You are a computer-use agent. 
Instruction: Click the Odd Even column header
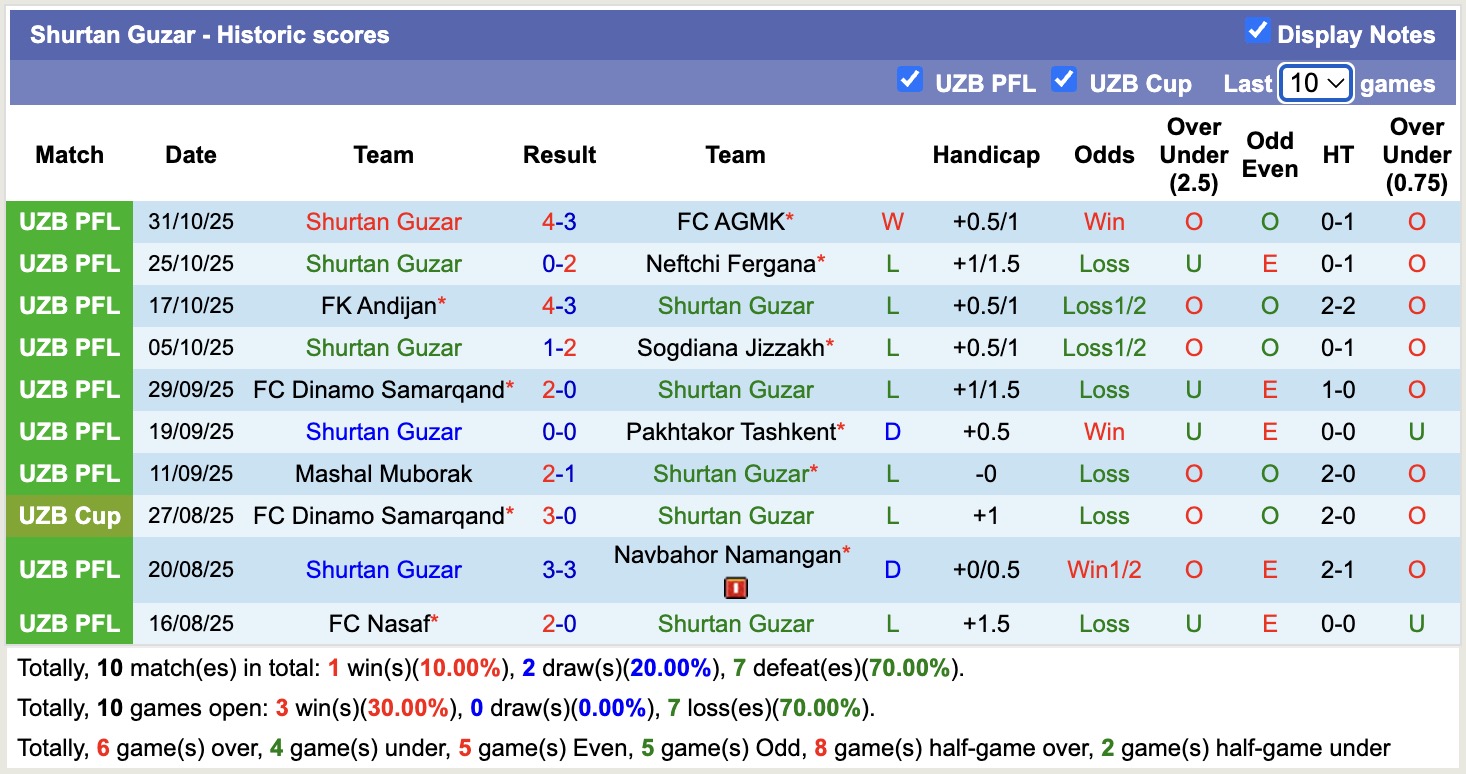(1269, 155)
